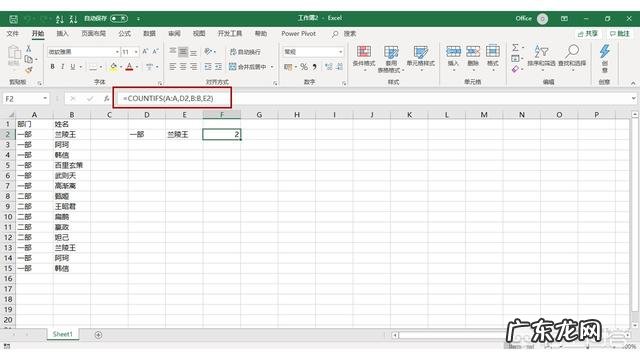
Task: Click the Comments button
Action: point(620,33)
